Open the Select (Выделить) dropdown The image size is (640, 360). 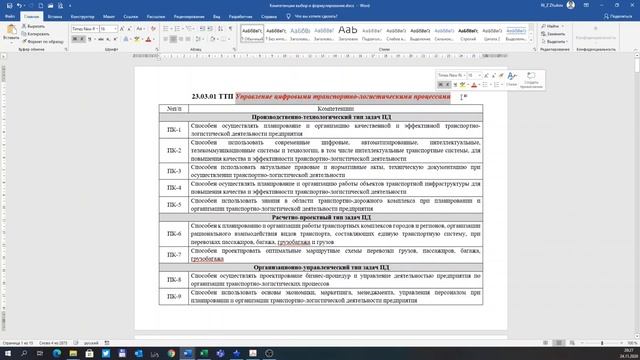point(554,42)
